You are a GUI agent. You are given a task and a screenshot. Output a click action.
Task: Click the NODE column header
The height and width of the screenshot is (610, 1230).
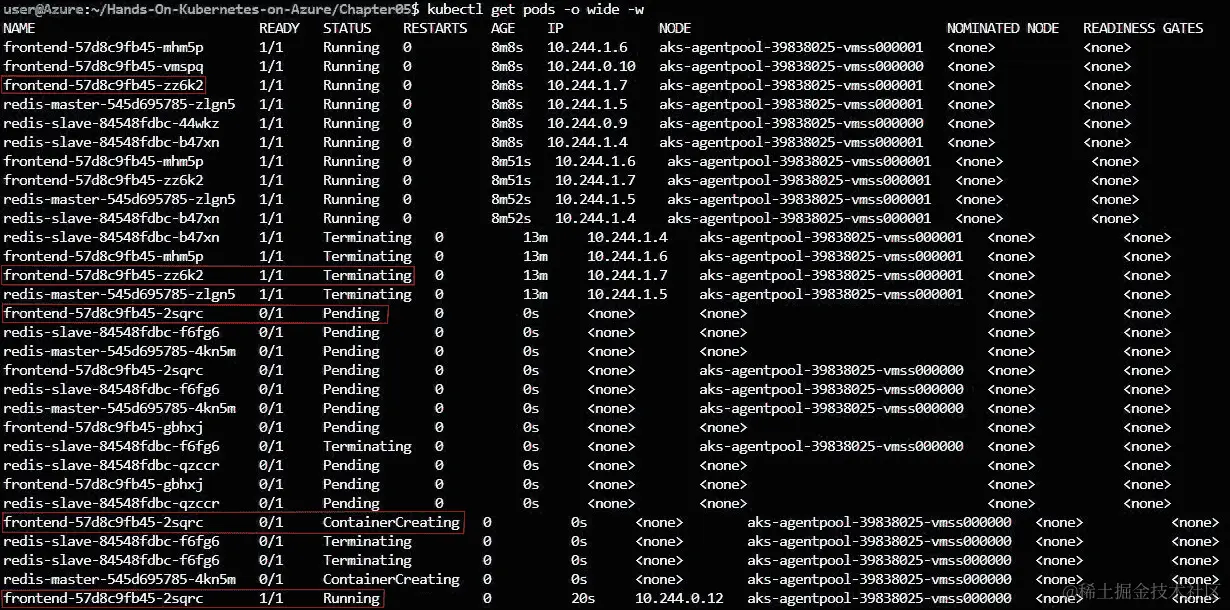[x=675, y=28]
